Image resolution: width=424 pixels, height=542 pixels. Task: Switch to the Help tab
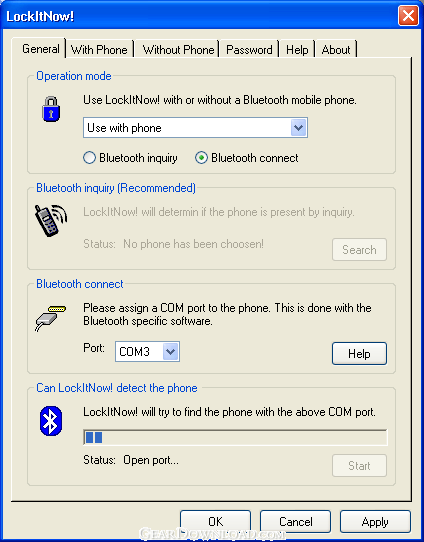[297, 50]
